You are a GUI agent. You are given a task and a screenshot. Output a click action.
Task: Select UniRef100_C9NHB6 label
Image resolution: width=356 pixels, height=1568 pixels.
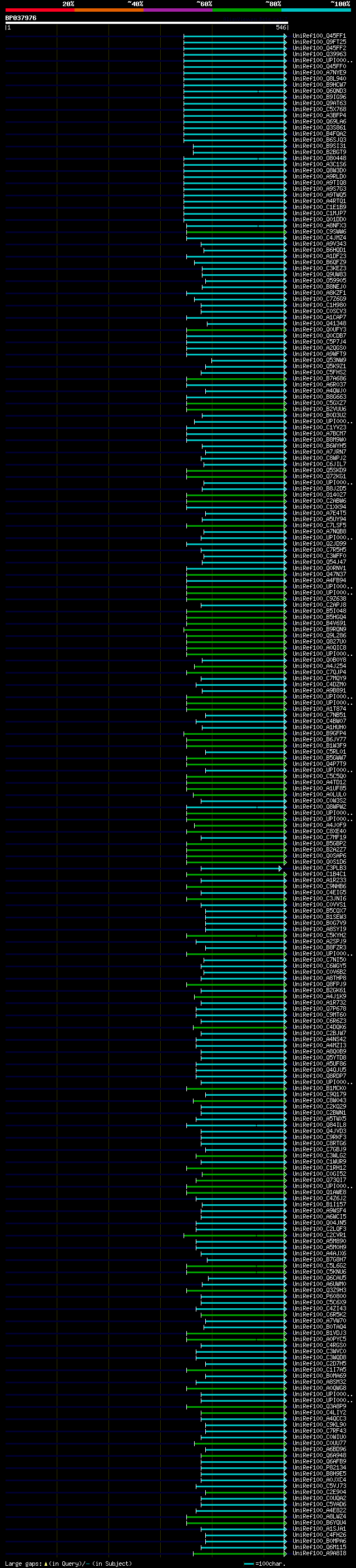pyautogui.click(x=319, y=886)
